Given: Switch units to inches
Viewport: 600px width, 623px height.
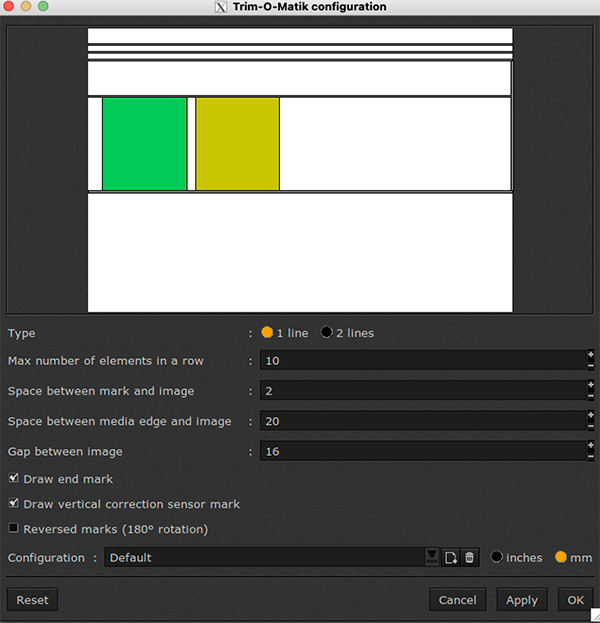Looking at the screenshot, I should [497, 557].
